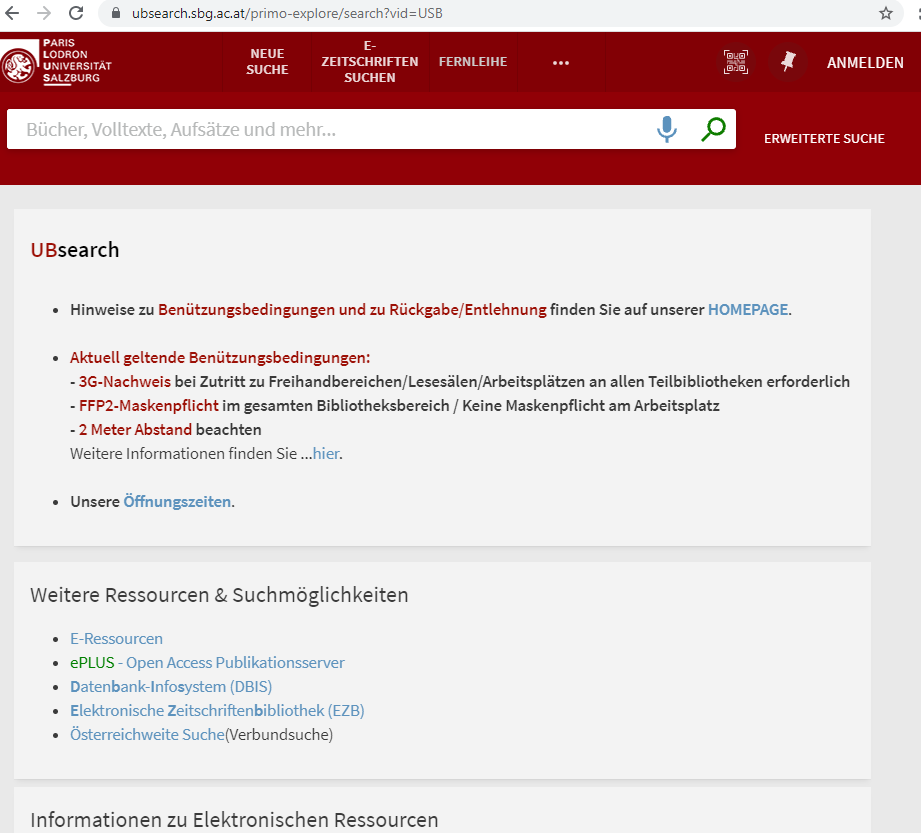Image resolution: width=921 pixels, height=833 pixels.
Task: Bookmark page with the star icon
Action: pos(886,13)
